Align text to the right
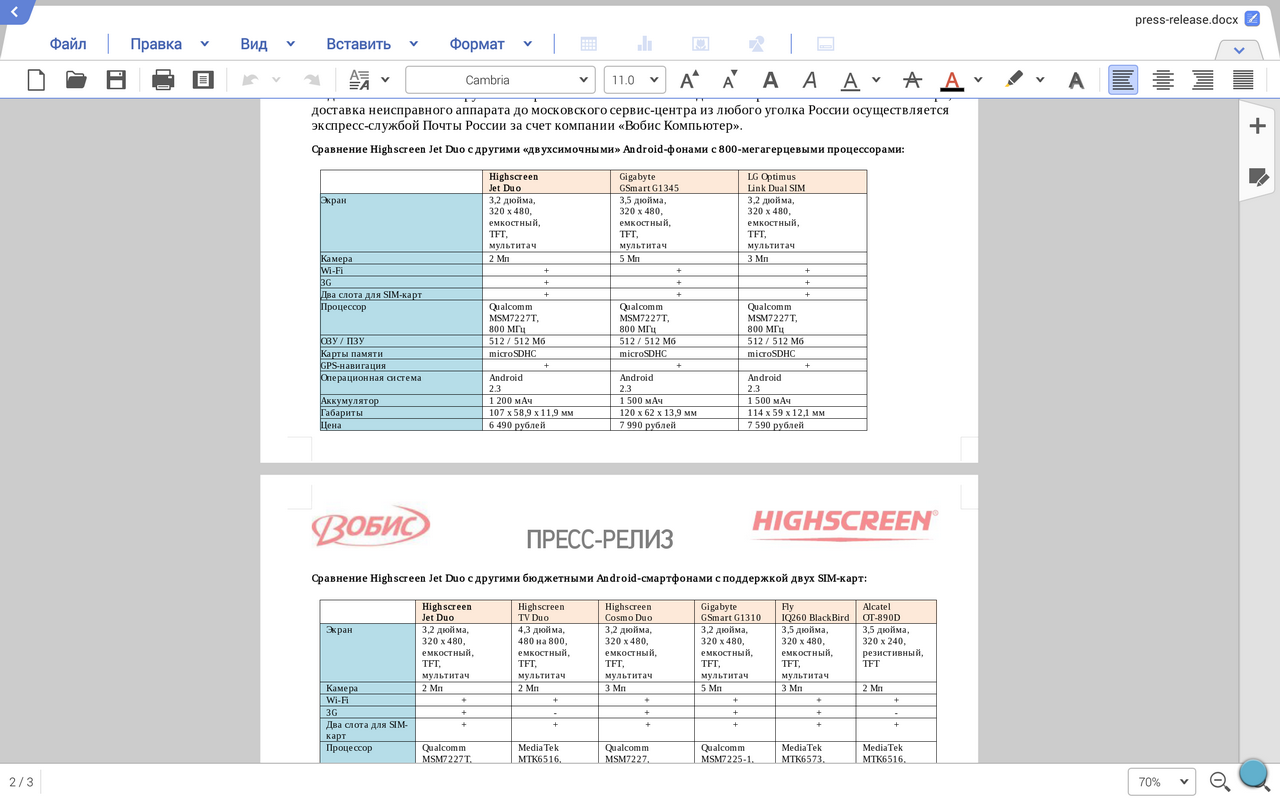 coord(1203,80)
